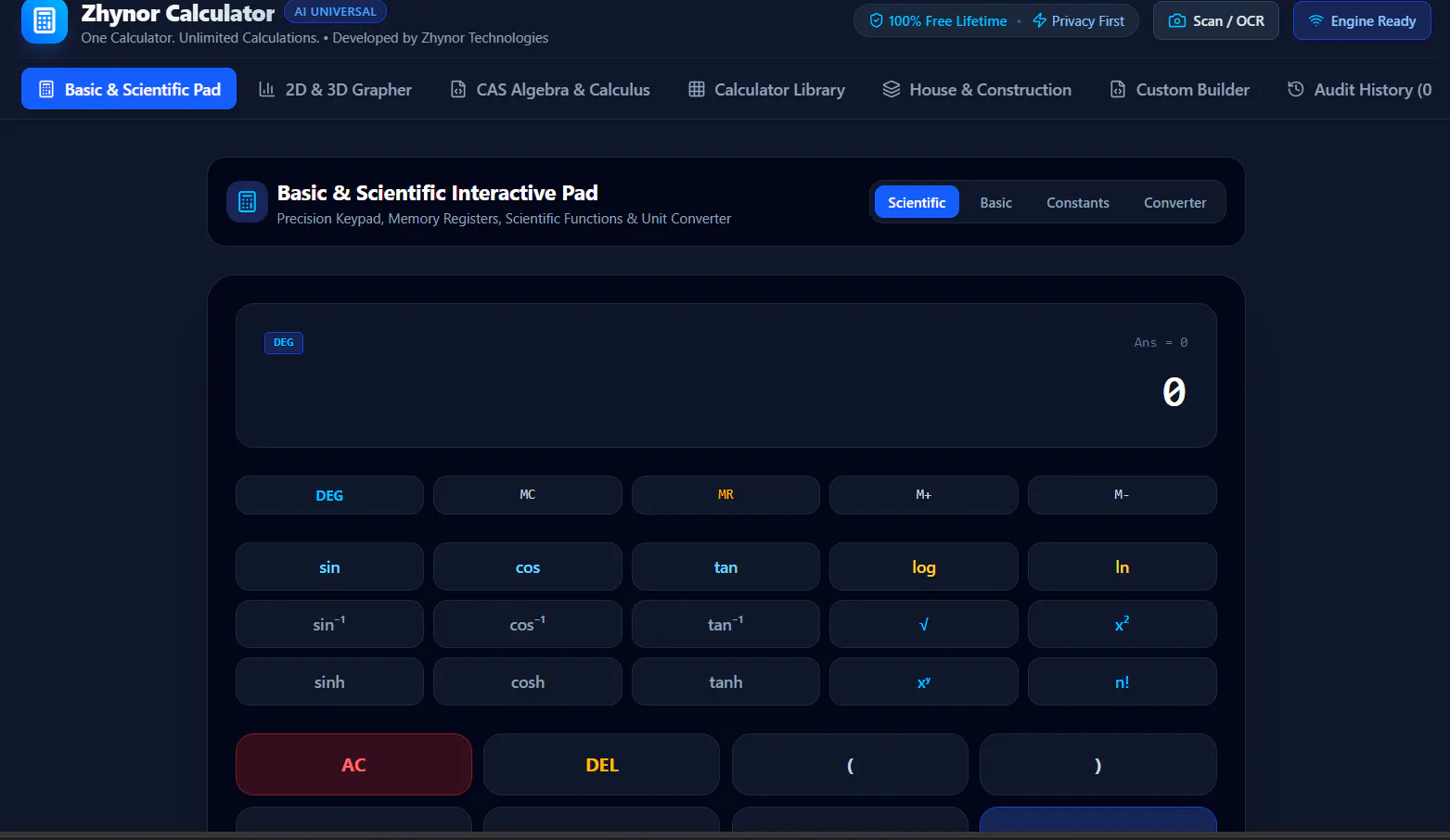This screenshot has width=1450, height=840.
Task: Click the close parenthesis key
Action: pos(1097,764)
